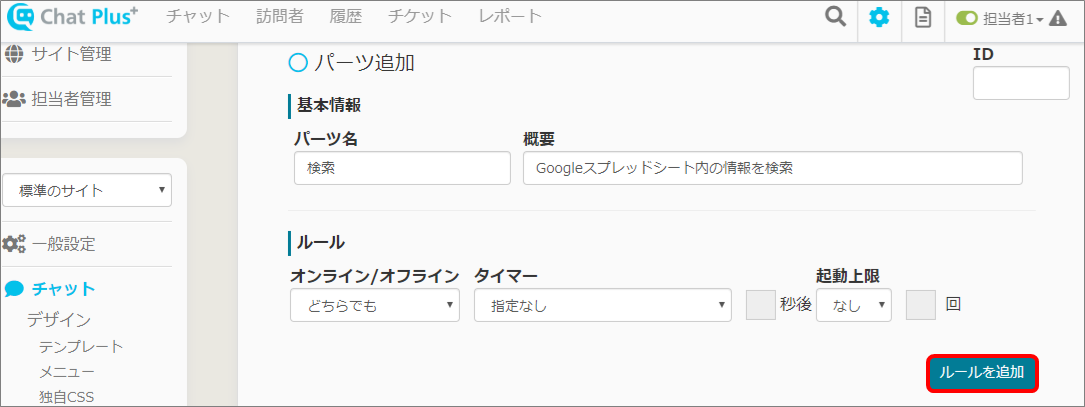Open settings via the gear icon
Screen dimensions: 1085x407
point(879,17)
